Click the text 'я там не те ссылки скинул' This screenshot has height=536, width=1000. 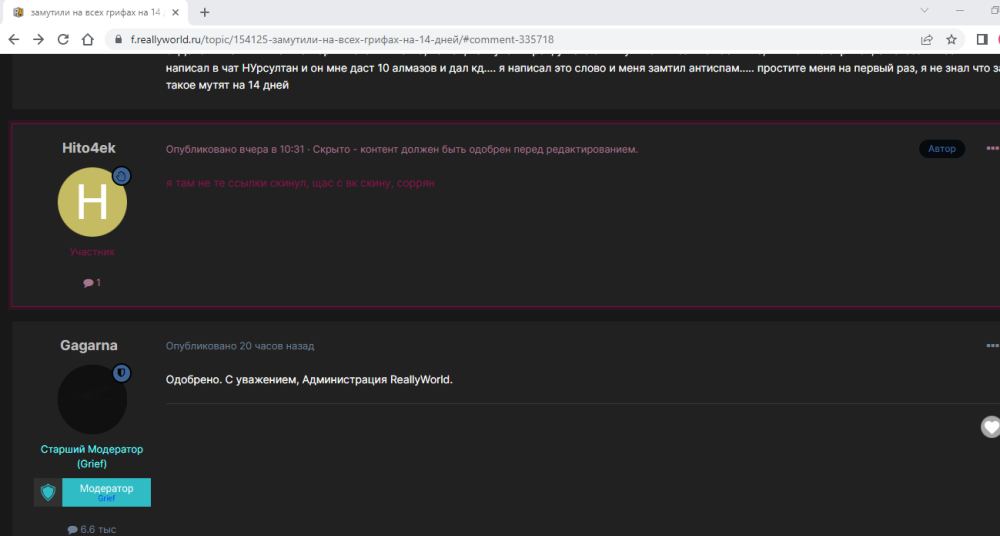tap(235, 183)
